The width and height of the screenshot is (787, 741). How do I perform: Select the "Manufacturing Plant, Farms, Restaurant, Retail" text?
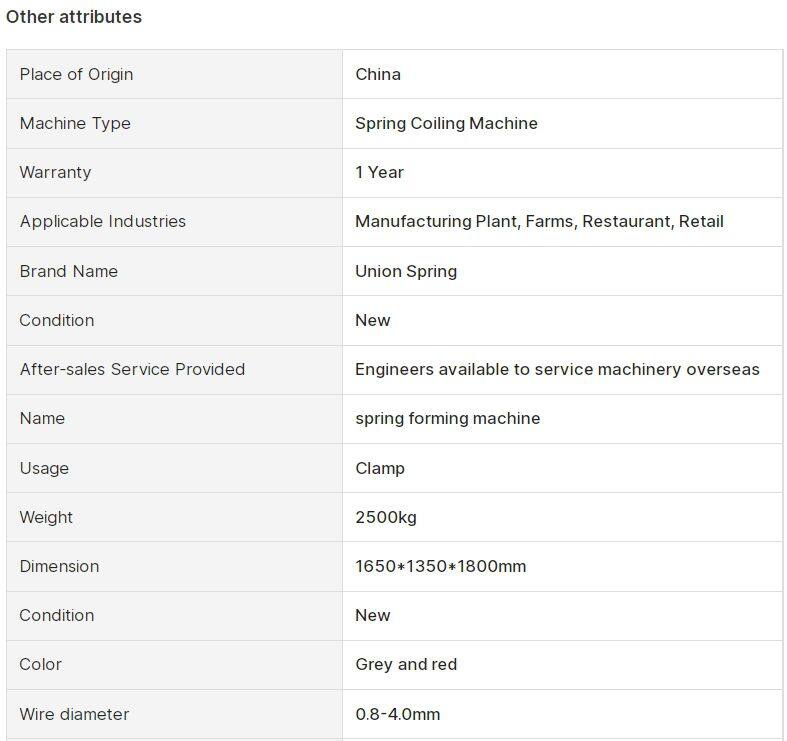pos(539,221)
